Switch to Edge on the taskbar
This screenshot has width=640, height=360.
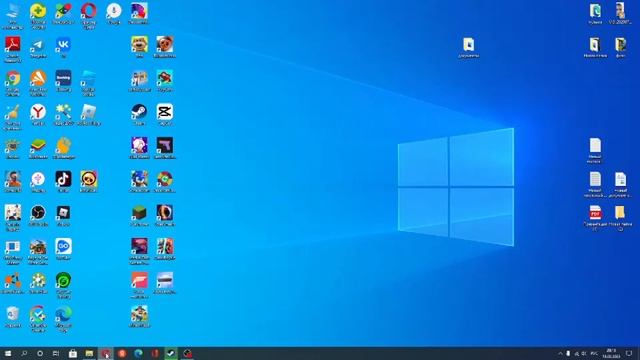pyautogui.click(x=138, y=353)
